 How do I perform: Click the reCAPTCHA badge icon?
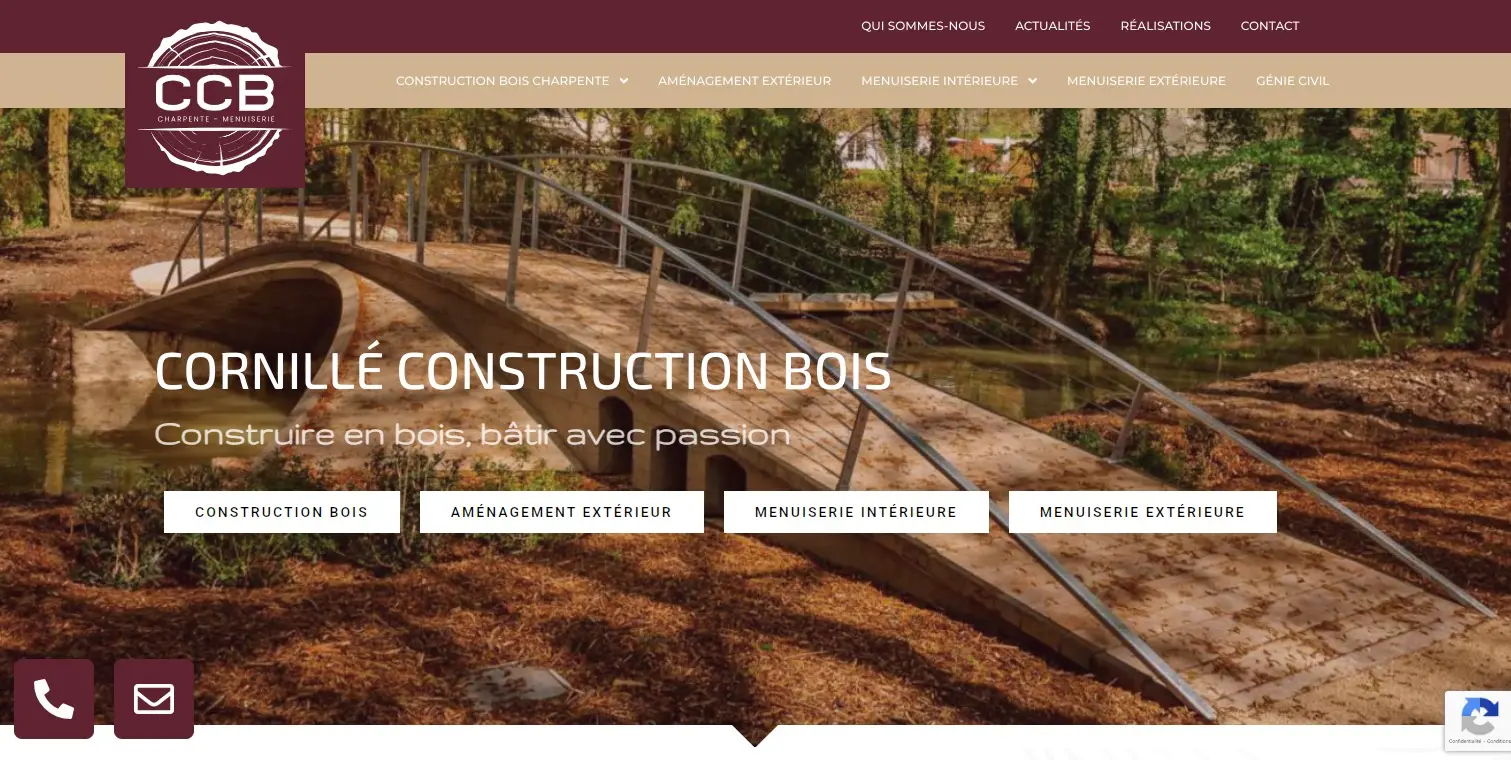(x=1479, y=717)
